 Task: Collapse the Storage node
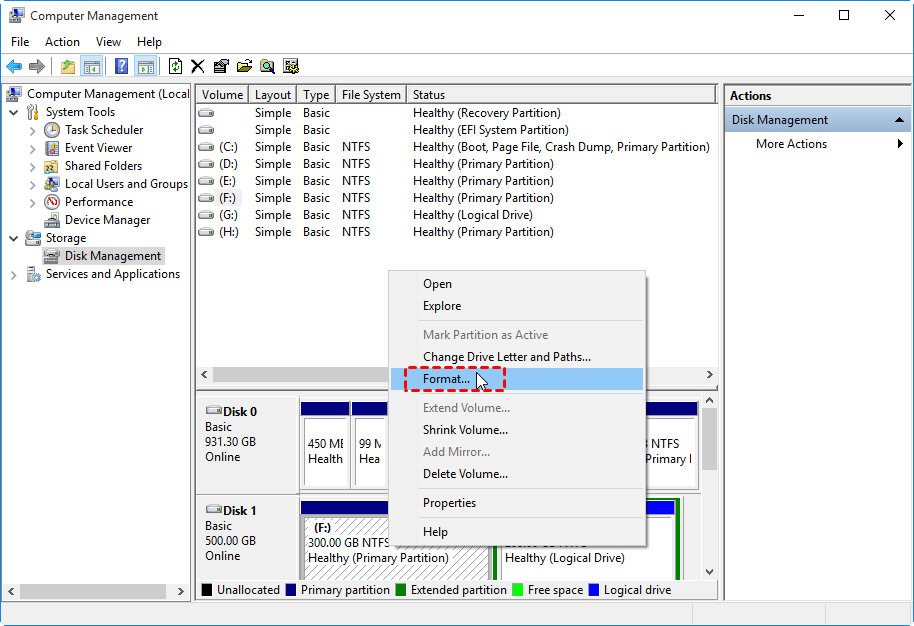tap(13, 238)
